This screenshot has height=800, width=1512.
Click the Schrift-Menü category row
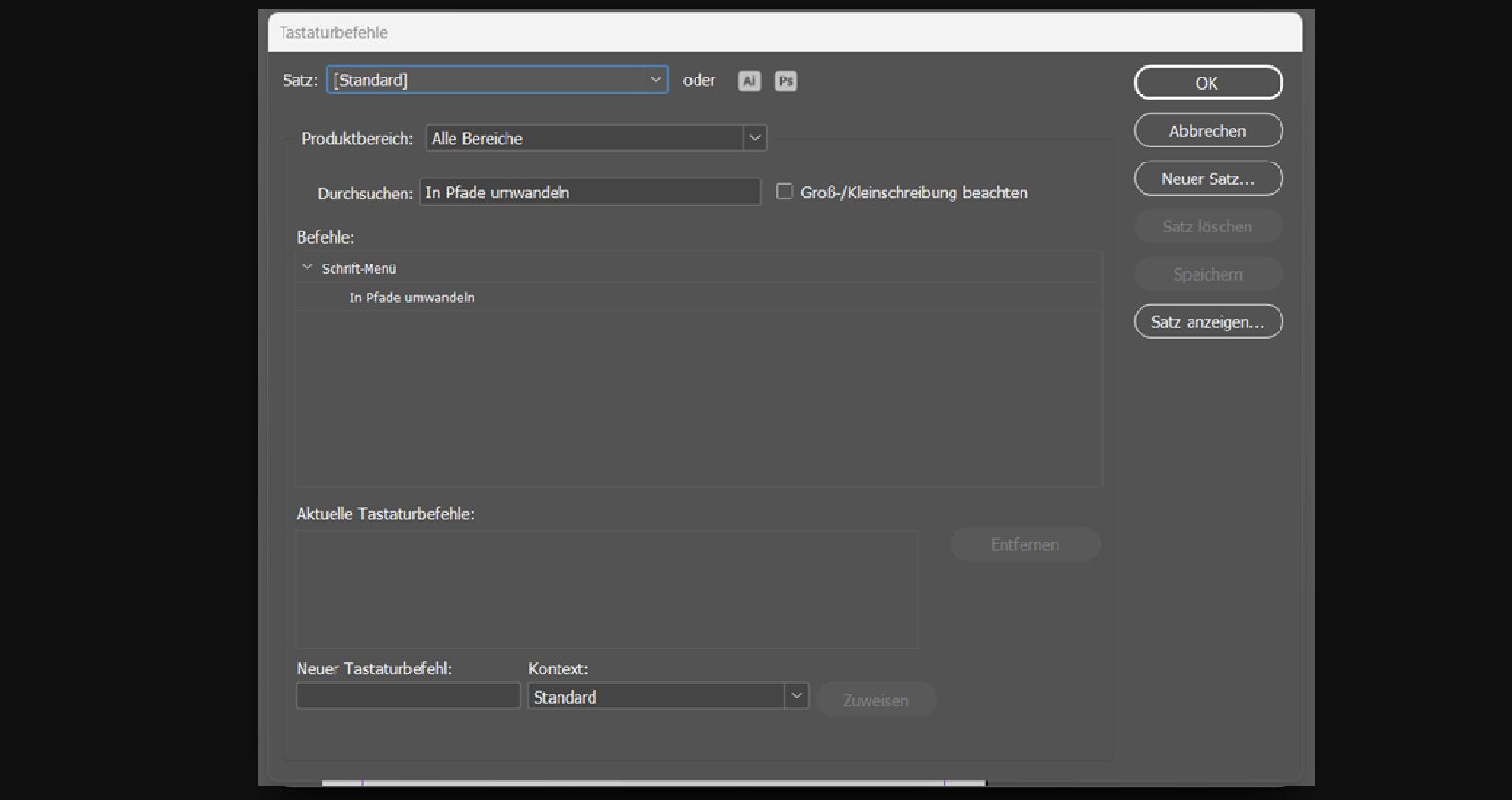pyautogui.click(x=698, y=268)
